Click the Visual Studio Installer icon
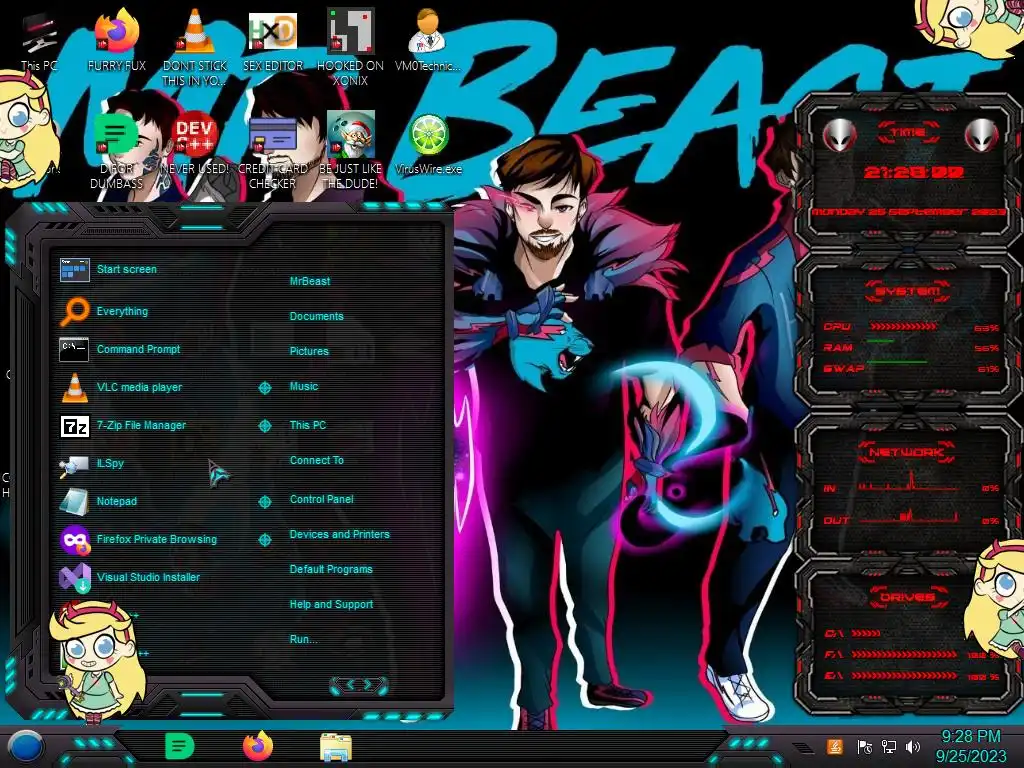The height and width of the screenshot is (768, 1024). (x=75, y=577)
